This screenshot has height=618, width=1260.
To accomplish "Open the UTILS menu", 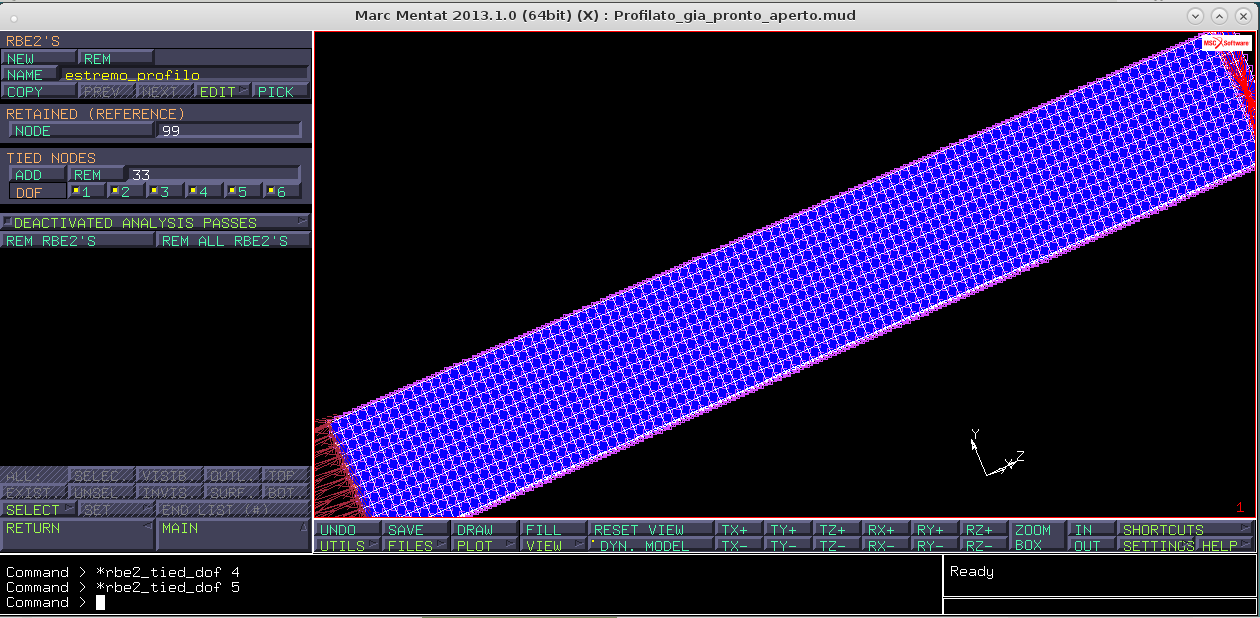I will pos(349,546).
